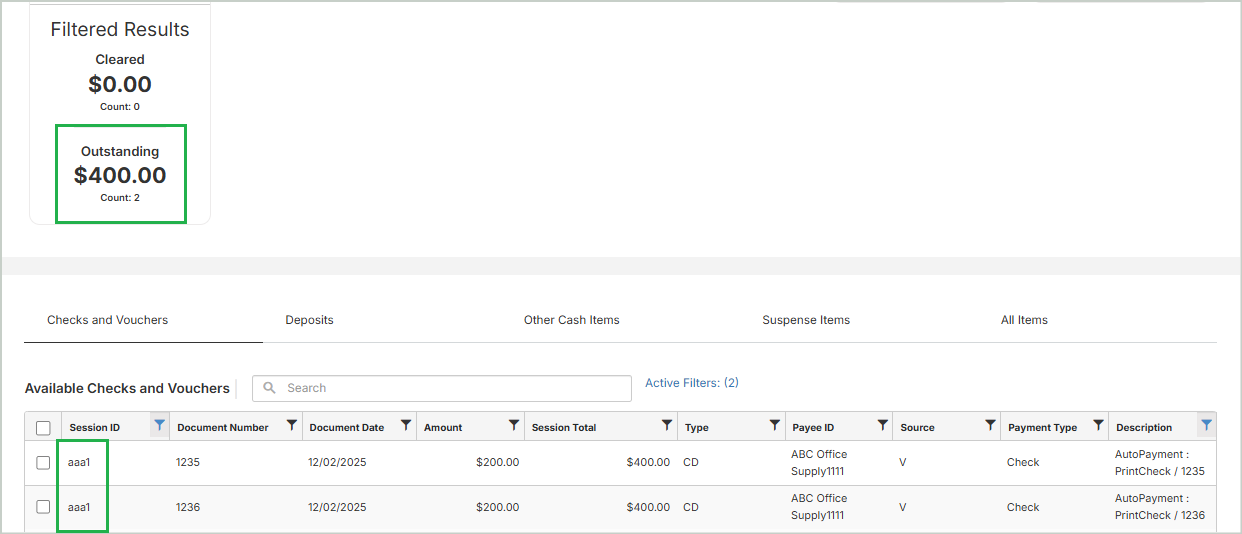
Task: Show the All Items tab
Action: (x=1024, y=320)
